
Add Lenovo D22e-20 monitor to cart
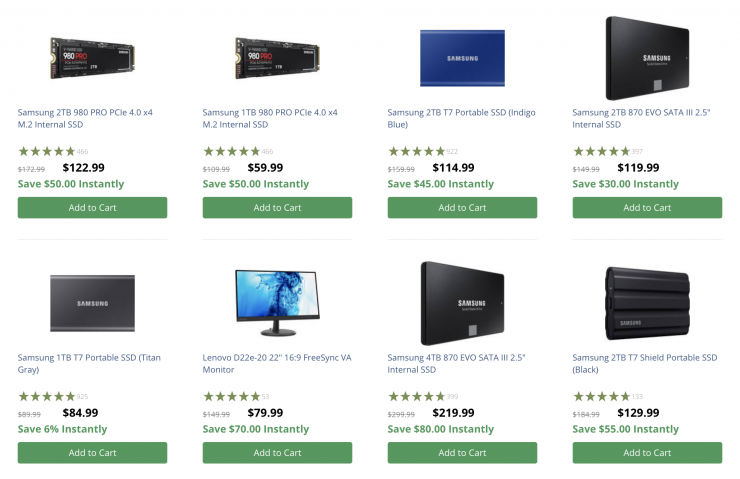tap(277, 453)
